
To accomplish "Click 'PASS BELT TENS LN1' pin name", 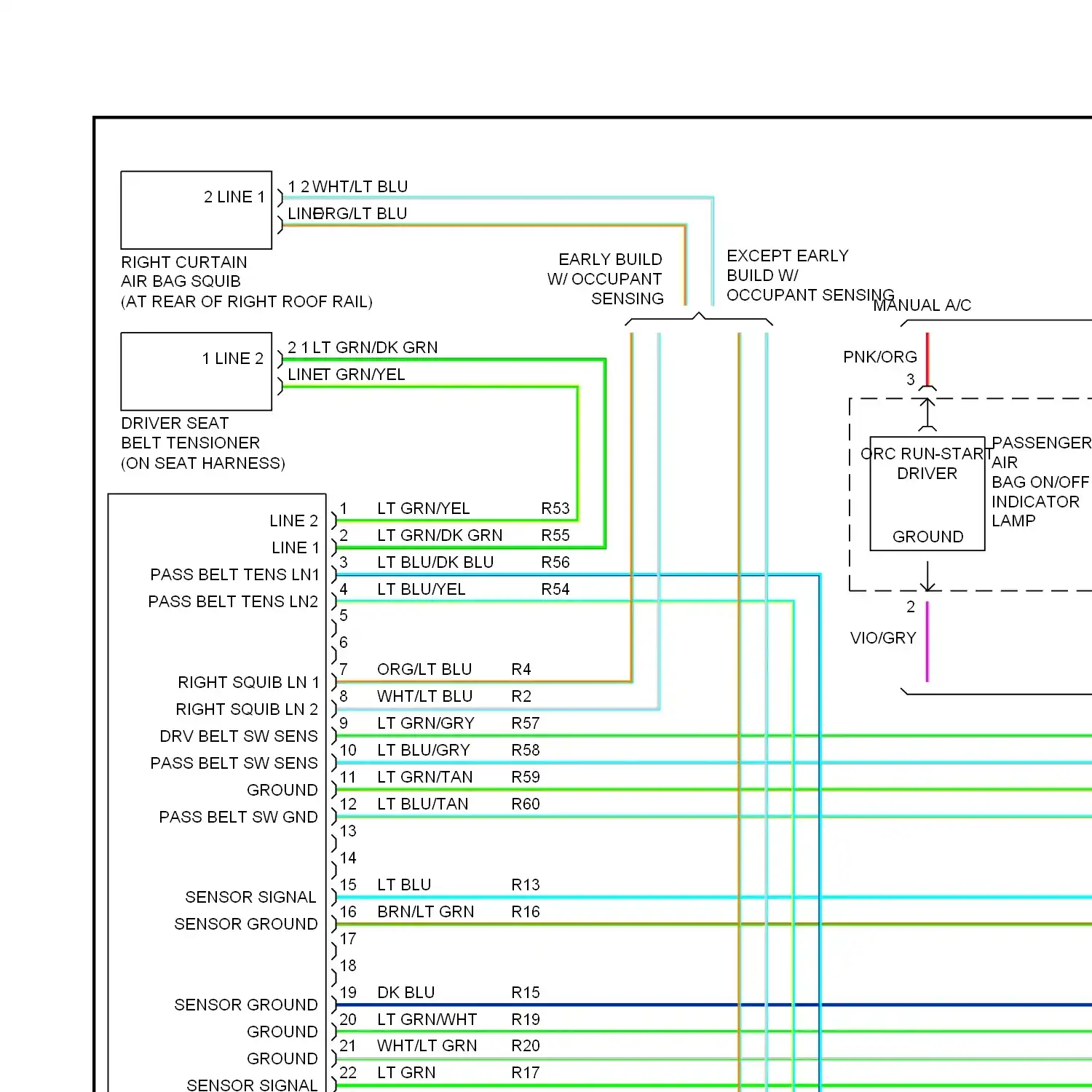I will (x=234, y=574).
